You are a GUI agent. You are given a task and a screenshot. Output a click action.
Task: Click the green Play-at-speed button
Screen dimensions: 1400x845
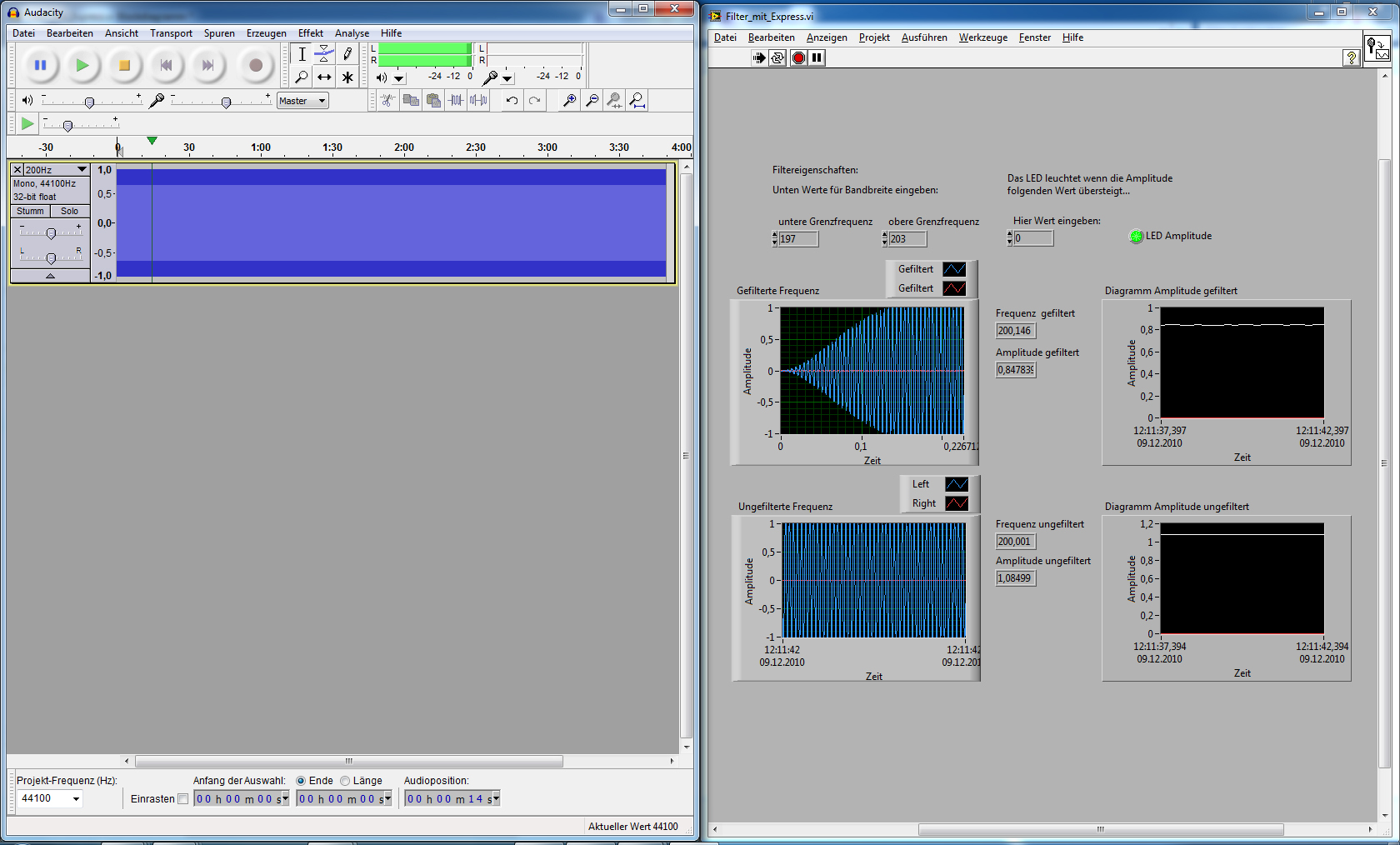27,123
